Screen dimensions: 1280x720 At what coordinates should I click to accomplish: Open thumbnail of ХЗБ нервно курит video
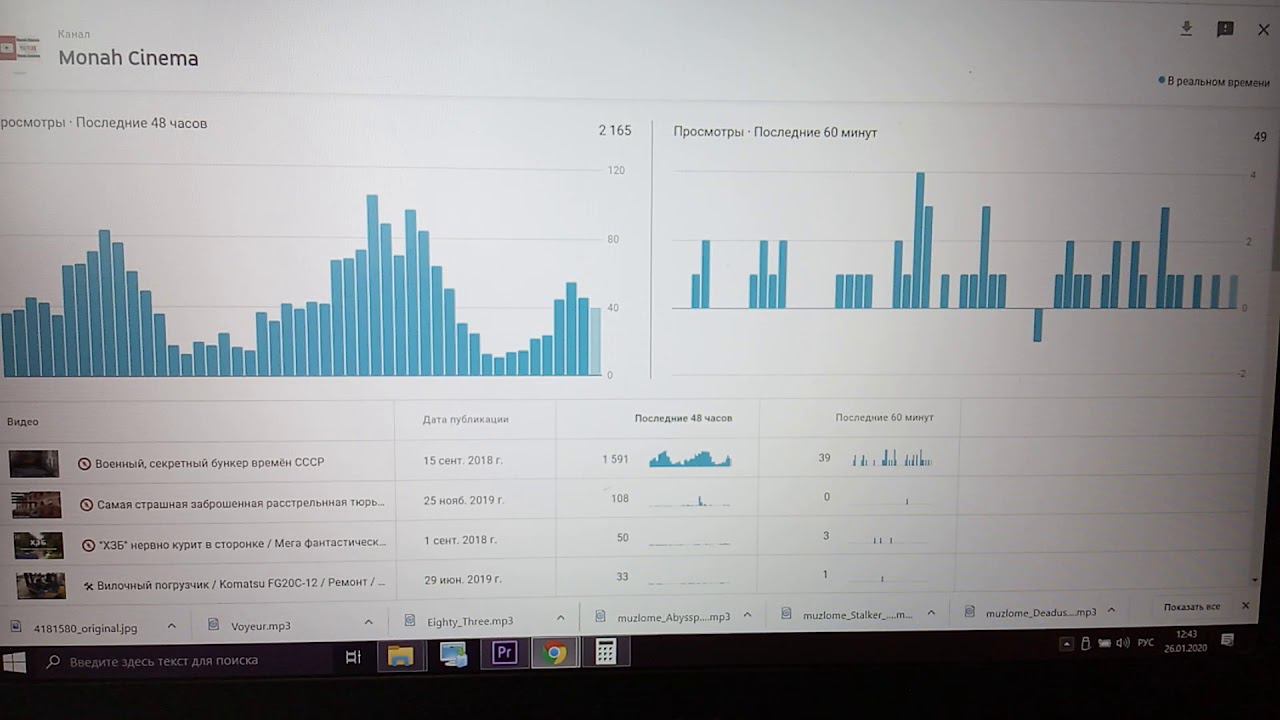pos(39,545)
